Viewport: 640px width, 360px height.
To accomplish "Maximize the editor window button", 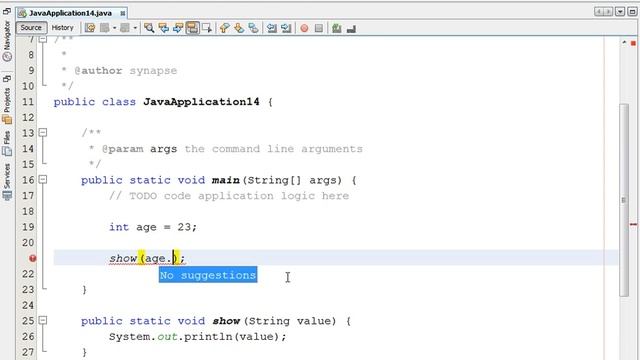I will click(x=632, y=12).
